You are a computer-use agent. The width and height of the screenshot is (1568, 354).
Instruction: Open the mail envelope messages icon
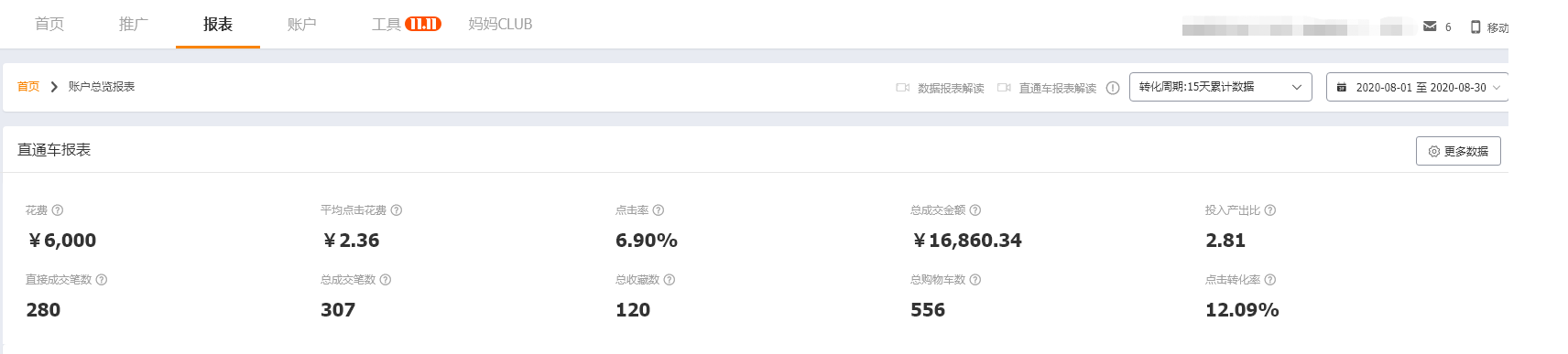pyautogui.click(x=1430, y=27)
